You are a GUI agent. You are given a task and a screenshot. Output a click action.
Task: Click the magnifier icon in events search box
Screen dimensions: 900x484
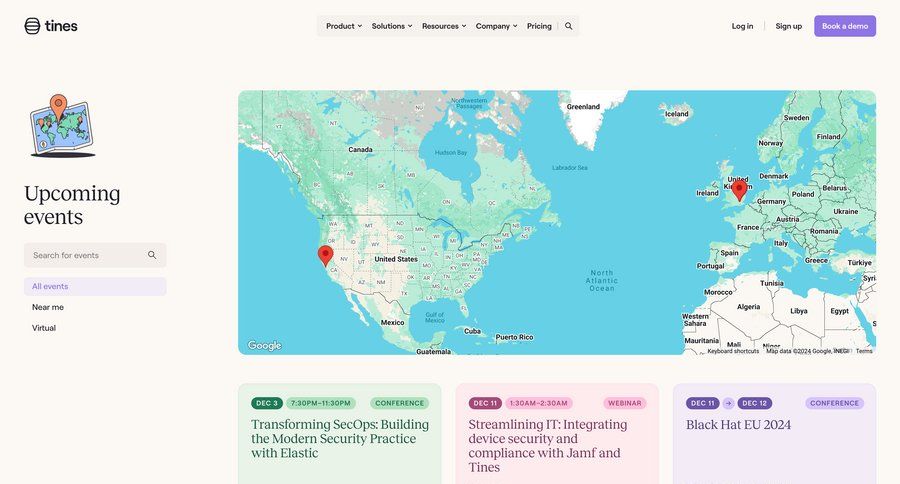pyautogui.click(x=152, y=255)
